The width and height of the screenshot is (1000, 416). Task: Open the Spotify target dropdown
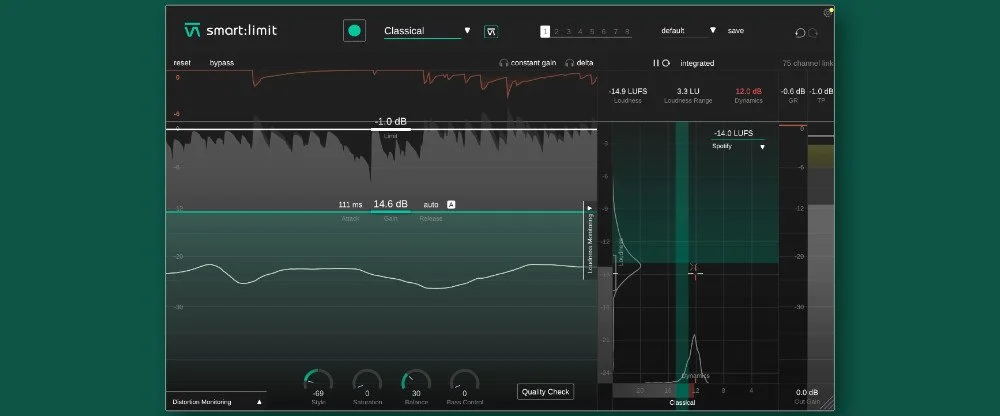point(738,146)
